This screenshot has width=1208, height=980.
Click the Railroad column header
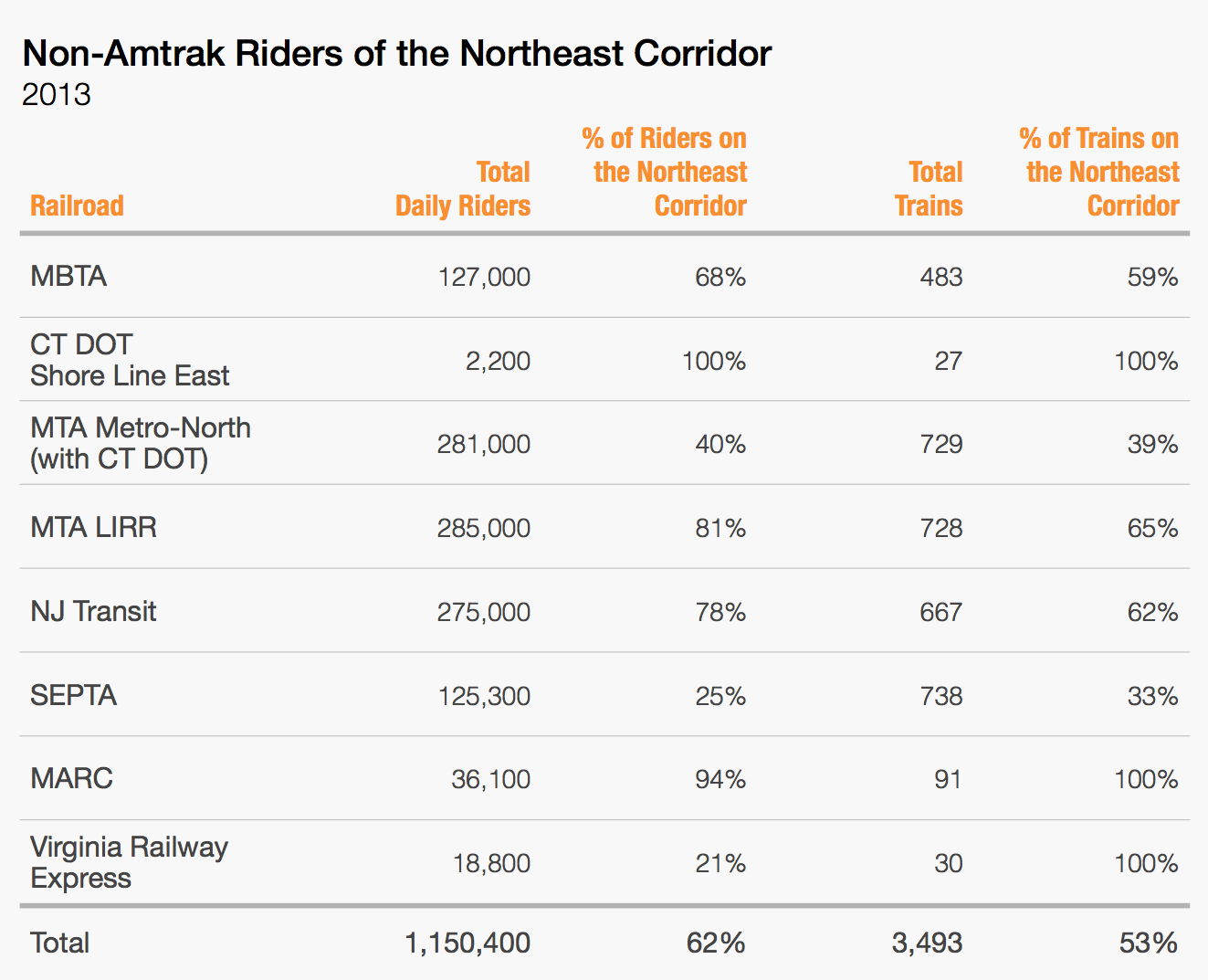click(x=77, y=205)
